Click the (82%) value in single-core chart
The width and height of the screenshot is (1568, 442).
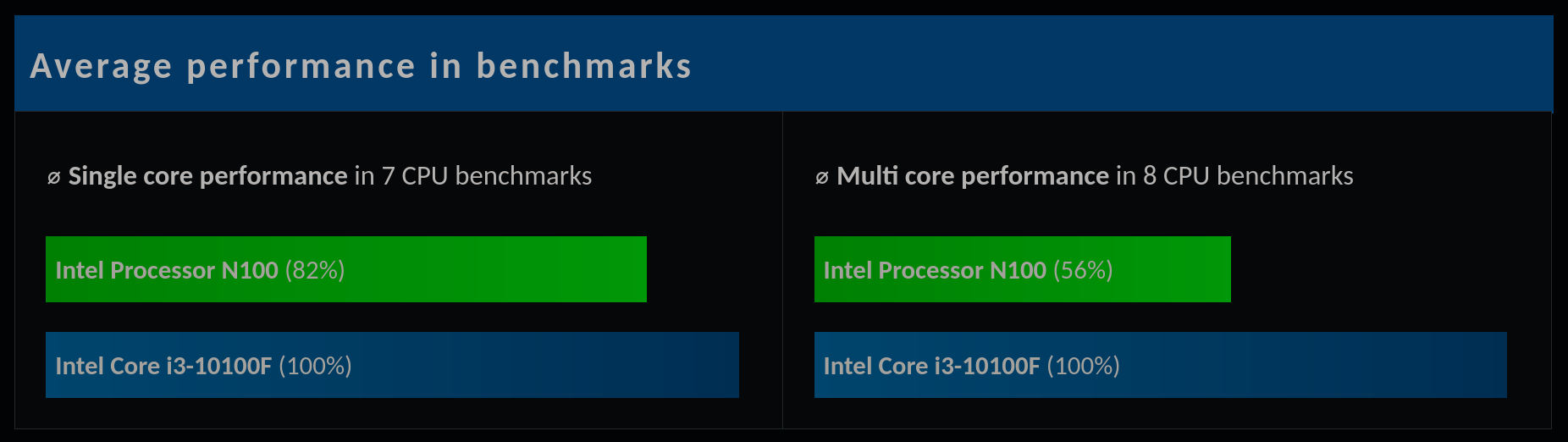315,270
